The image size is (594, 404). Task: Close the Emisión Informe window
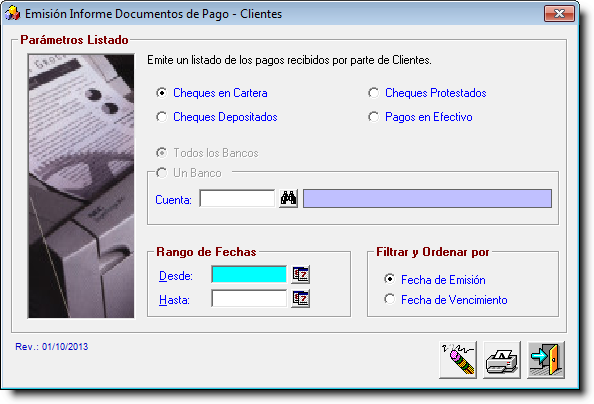(560, 14)
